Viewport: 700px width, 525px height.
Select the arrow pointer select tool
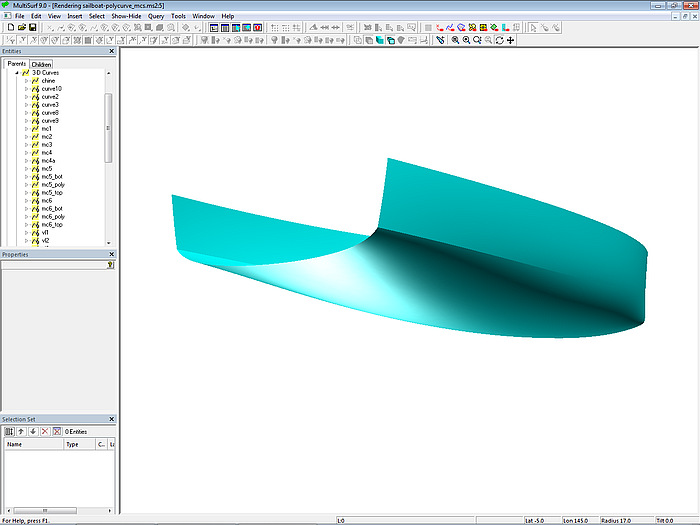tap(531, 27)
